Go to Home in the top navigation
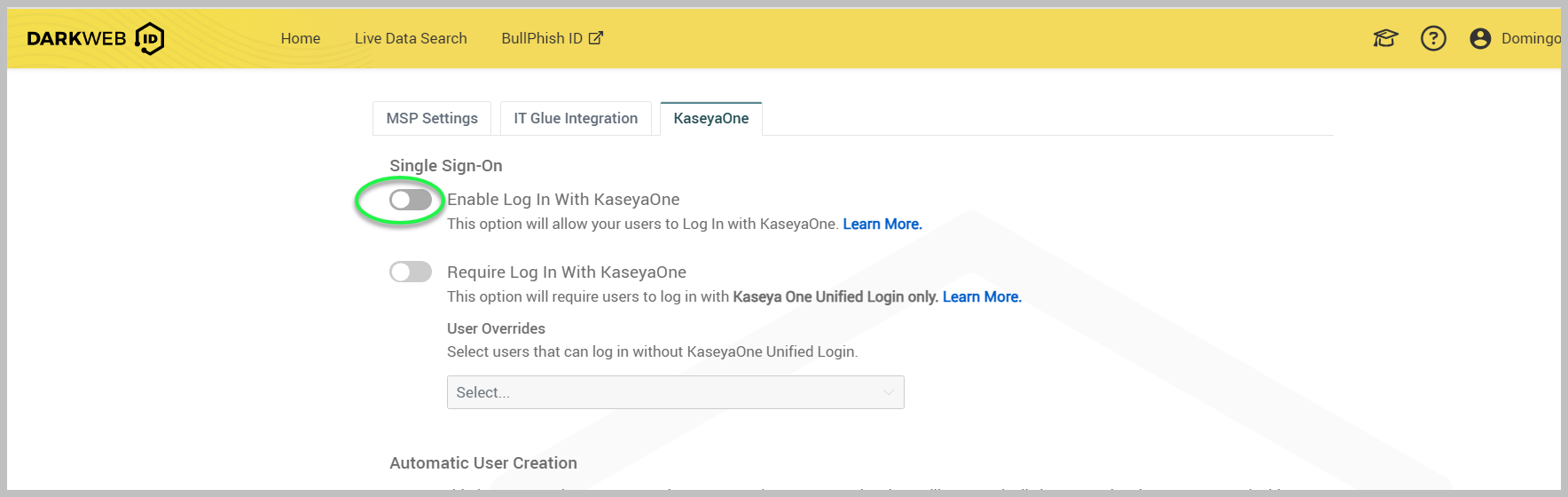 pos(301,38)
